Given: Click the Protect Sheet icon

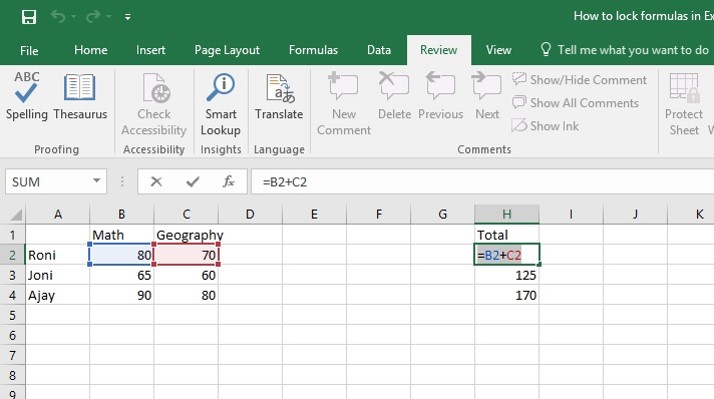Looking at the screenshot, I should pos(683,104).
